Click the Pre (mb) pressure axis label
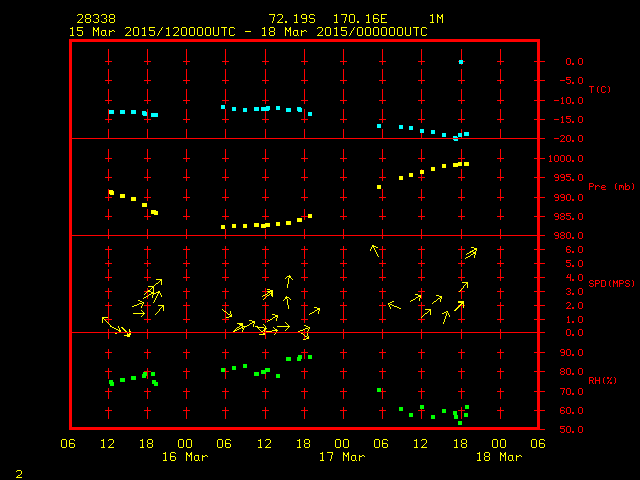 click(611, 187)
